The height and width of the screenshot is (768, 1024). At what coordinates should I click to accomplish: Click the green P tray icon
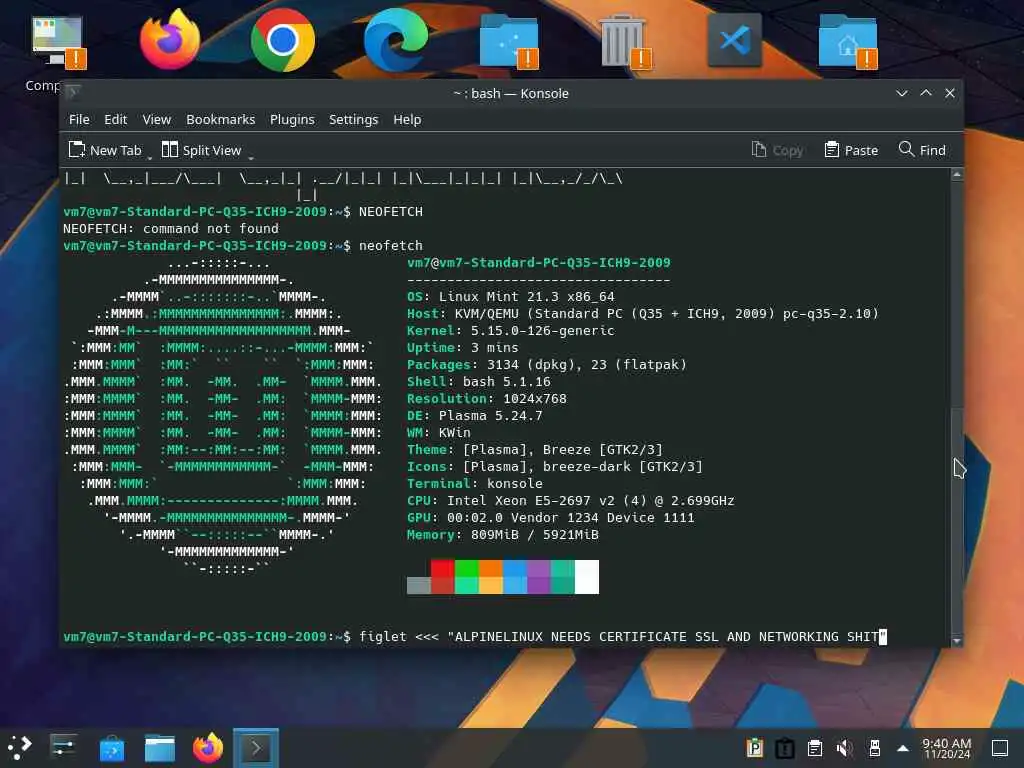pos(755,748)
